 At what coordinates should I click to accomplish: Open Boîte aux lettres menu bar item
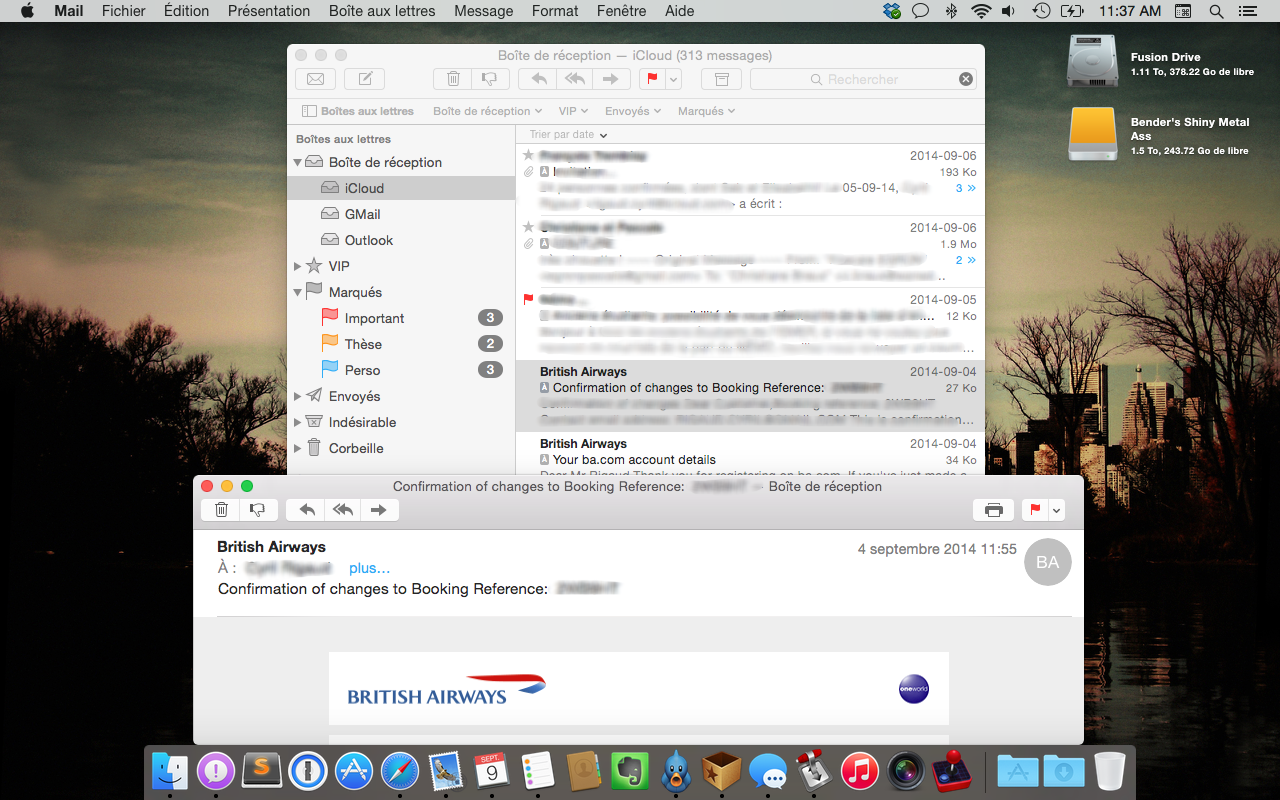(x=382, y=11)
